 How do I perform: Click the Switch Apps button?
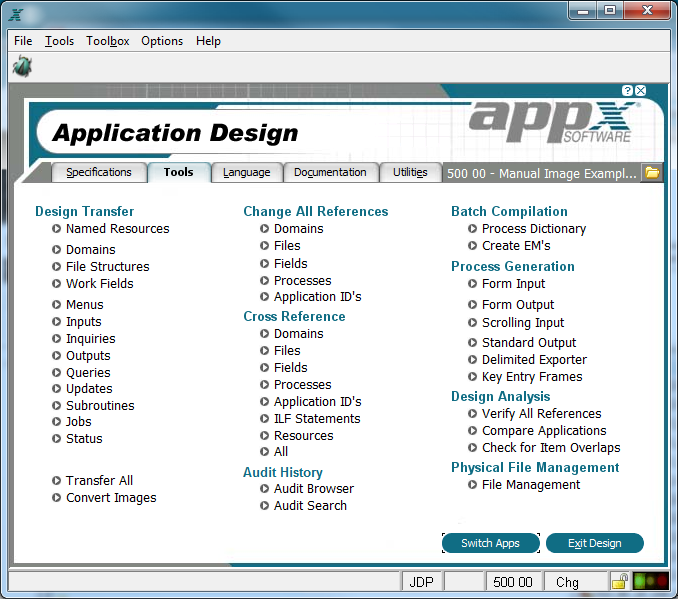pyautogui.click(x=490, y=543)
